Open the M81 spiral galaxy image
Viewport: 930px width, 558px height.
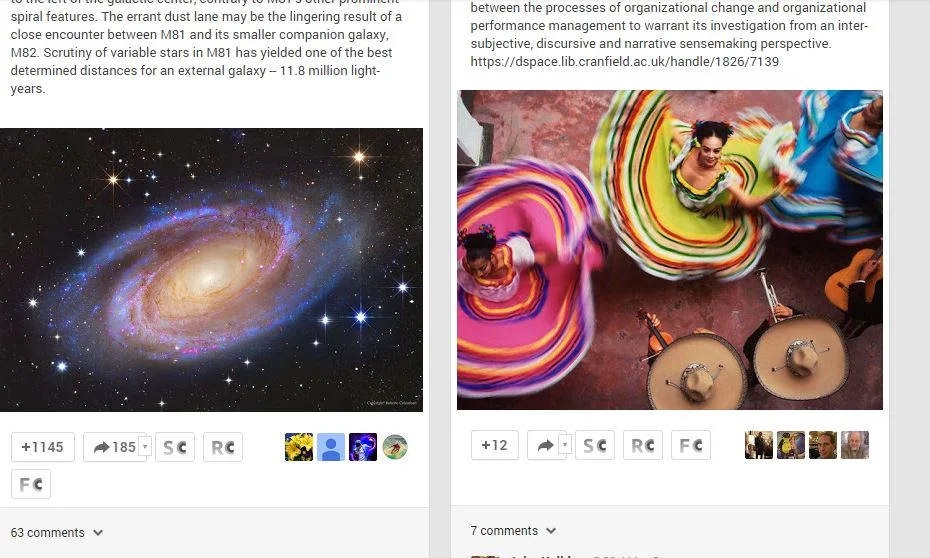(211, 270)
